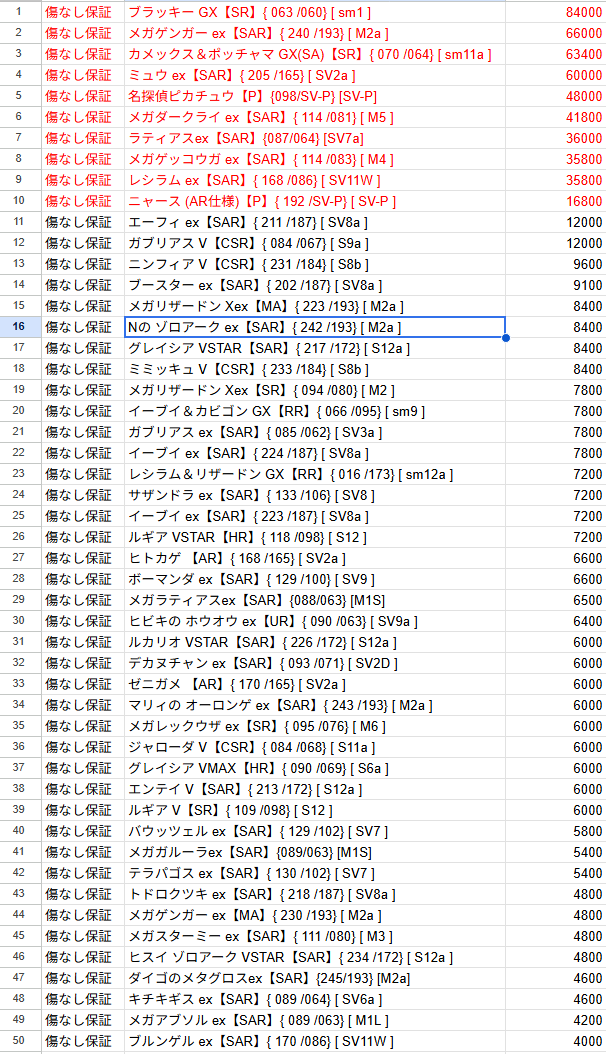Click the 84000 price cell
Viewport: 606px width, 1054px height.
(x=556, y=12)
